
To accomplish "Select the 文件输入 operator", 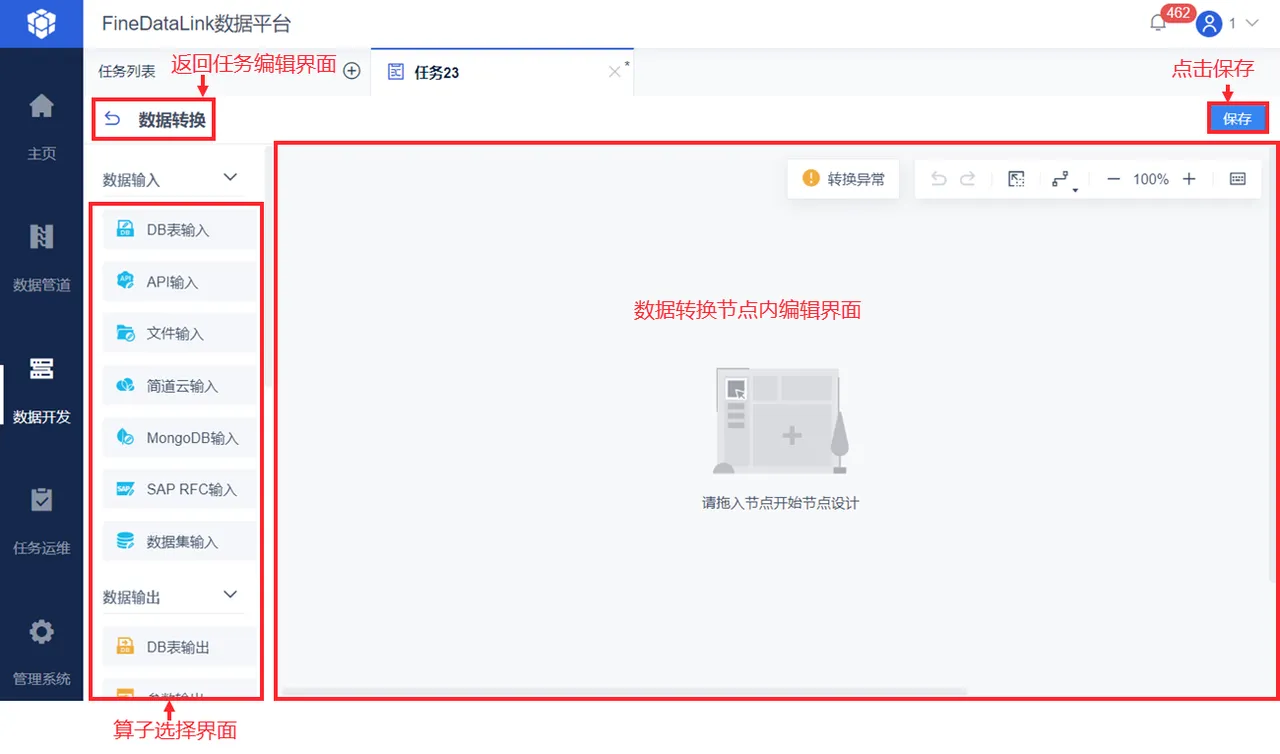I will pyautogui.click(x=179, y=334).
